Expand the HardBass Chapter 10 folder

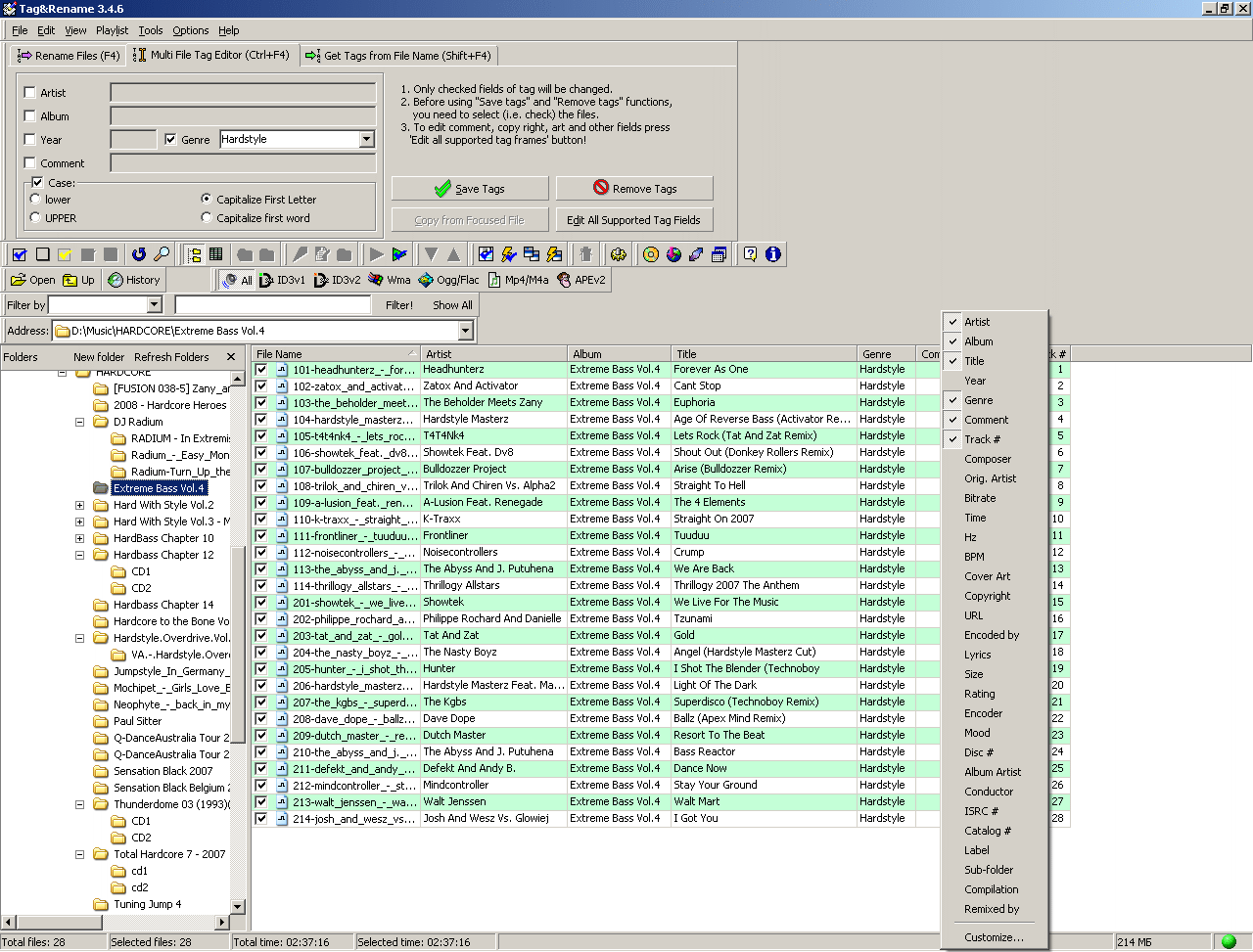pyautogui.click(x=80, y=539)
